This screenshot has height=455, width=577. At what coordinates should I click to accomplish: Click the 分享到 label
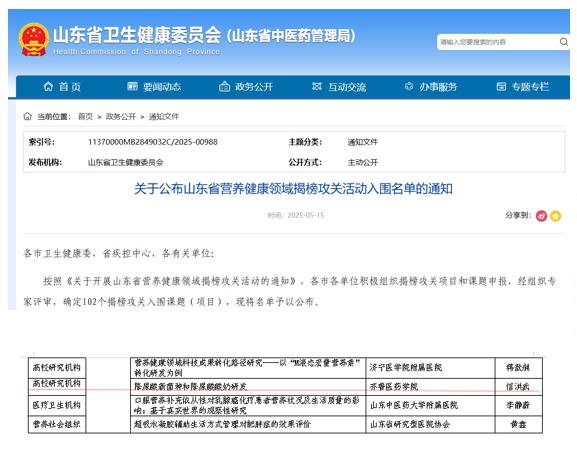pyautogui.click(x=518, y=215)
